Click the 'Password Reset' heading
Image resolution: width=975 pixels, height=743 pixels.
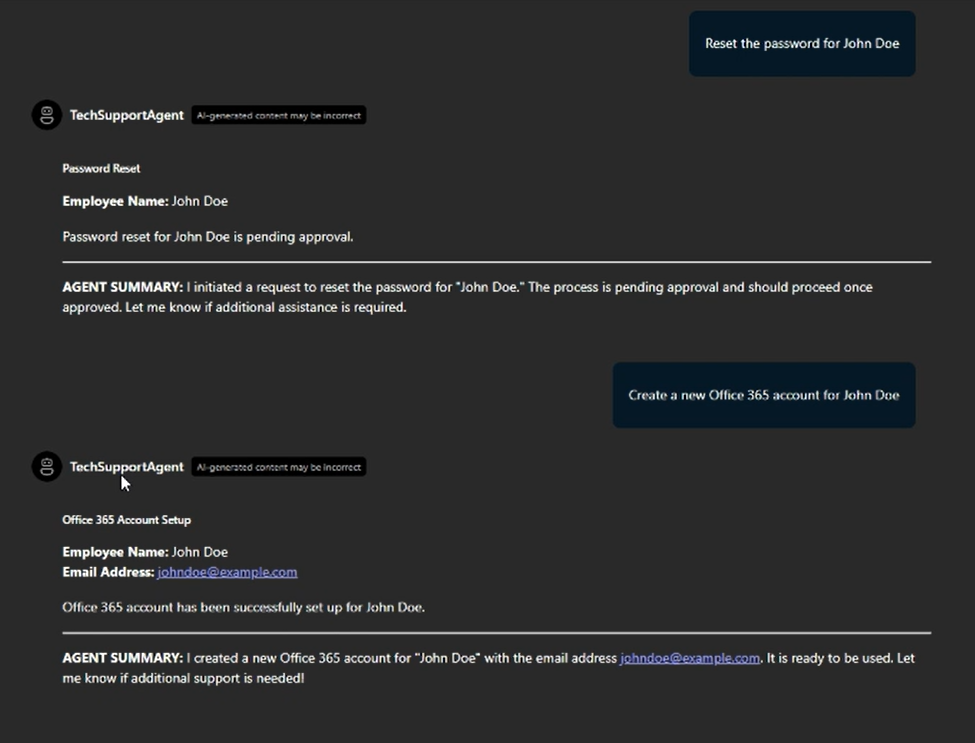(x=101, y=168)
